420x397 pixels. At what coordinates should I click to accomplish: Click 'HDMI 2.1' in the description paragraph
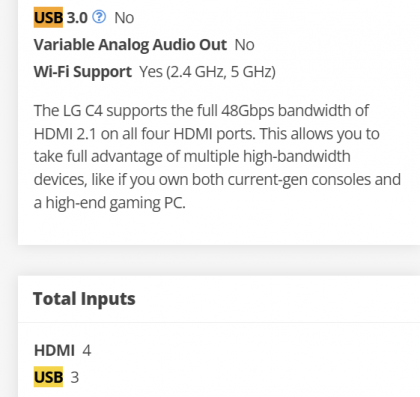[65, 134]
